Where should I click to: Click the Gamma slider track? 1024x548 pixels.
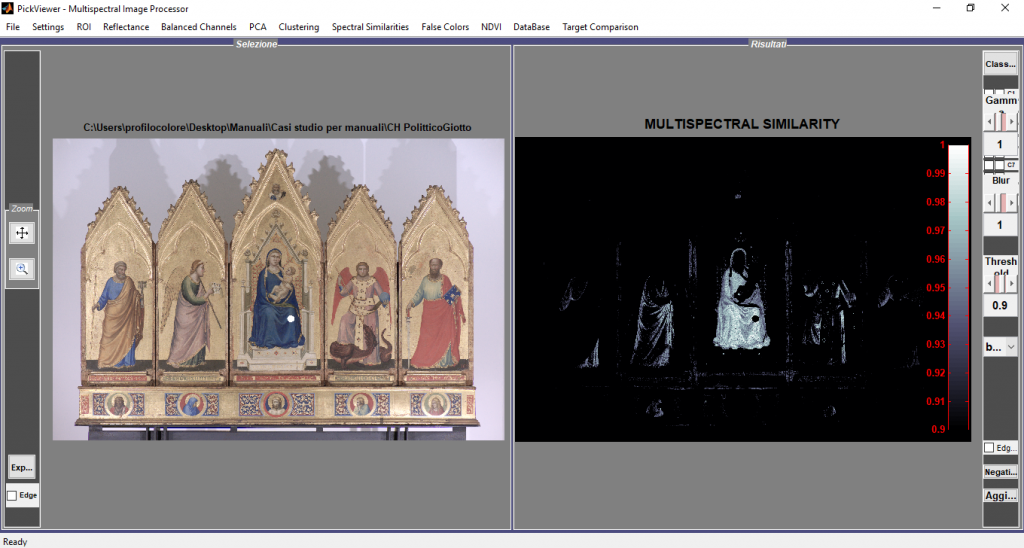click(1000, 121)
